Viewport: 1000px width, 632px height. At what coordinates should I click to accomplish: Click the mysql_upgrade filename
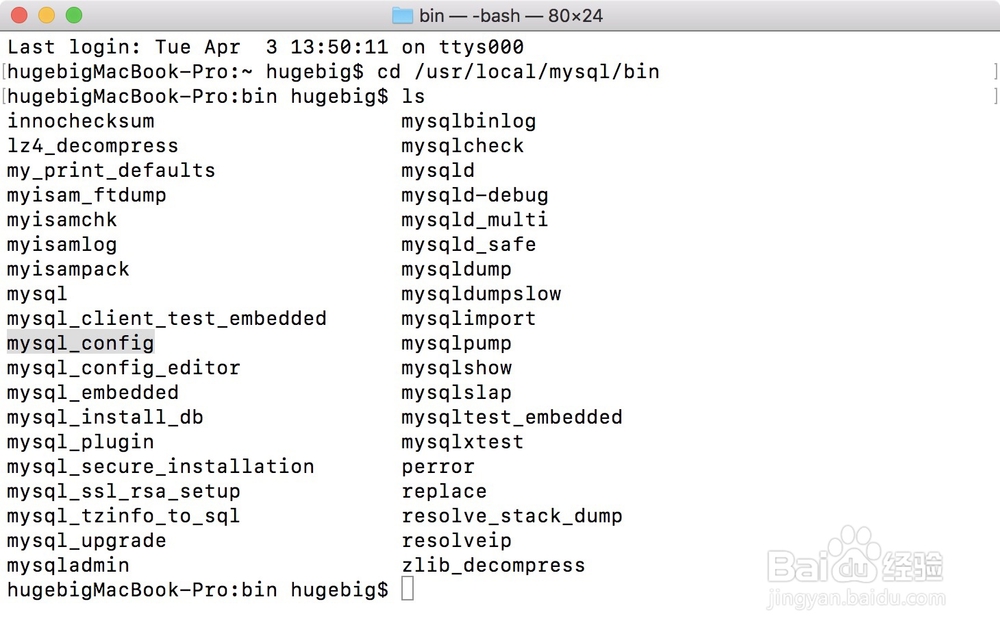87,540
